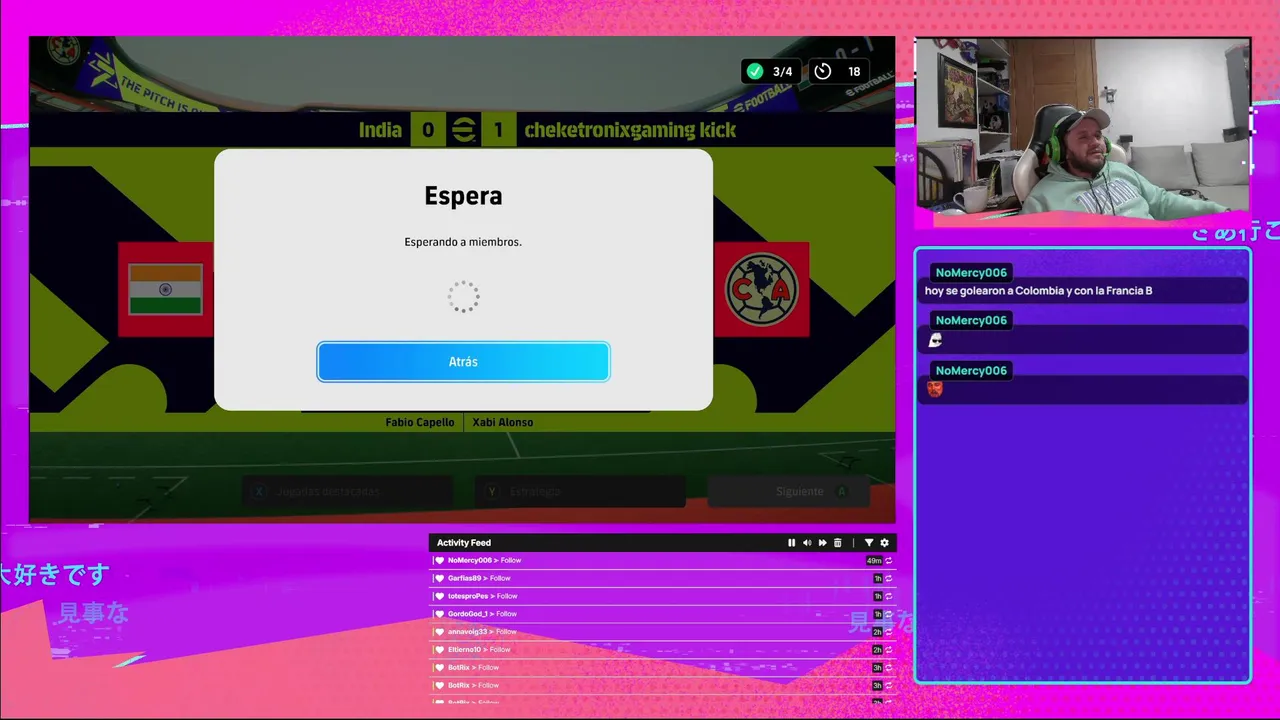Image resolution: width=1280 pixels, height=720 pixels.
Task: Pause the Activity Feed
Action: [x=791, y=543]
